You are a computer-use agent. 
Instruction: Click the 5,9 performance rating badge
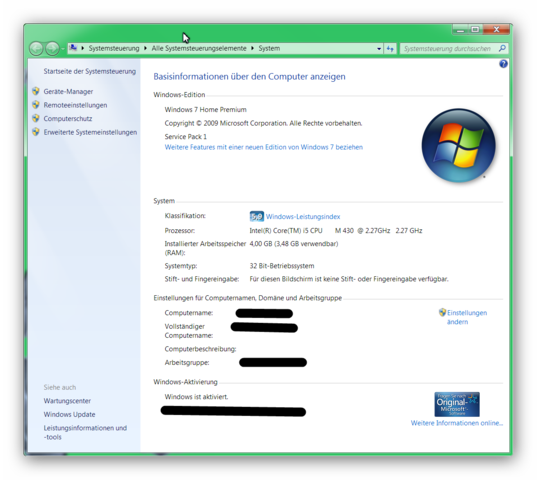257,216
